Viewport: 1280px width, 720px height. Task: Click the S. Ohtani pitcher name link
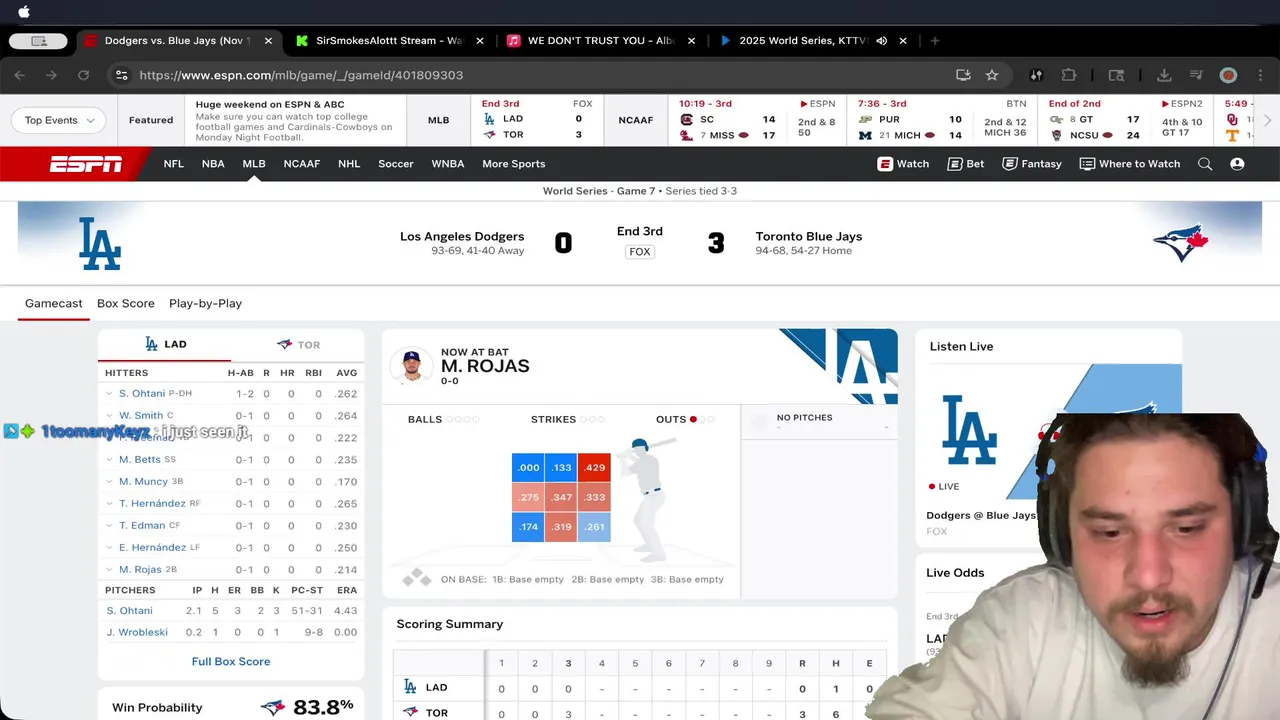pos(129,610)
